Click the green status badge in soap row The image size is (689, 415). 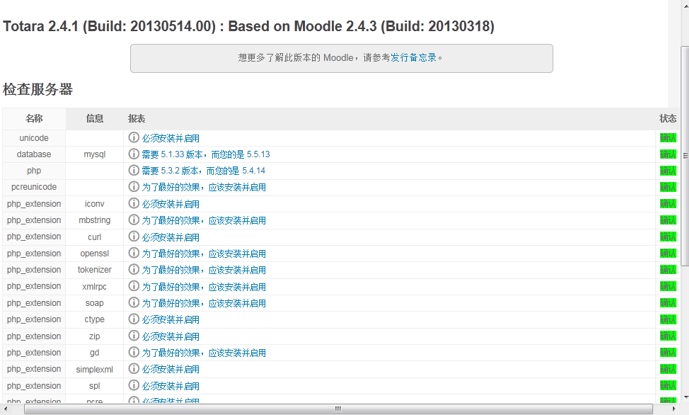click(x=668, y=303)
